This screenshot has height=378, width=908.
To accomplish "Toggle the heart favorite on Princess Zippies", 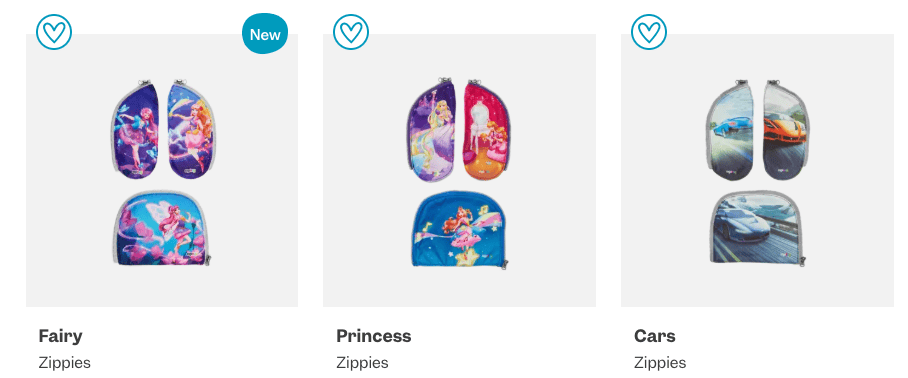I will [351, 32].
